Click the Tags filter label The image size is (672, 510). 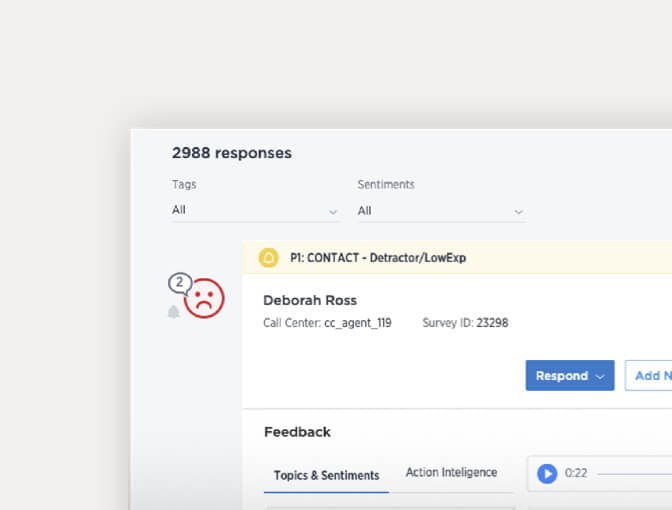tap(184, 184)
